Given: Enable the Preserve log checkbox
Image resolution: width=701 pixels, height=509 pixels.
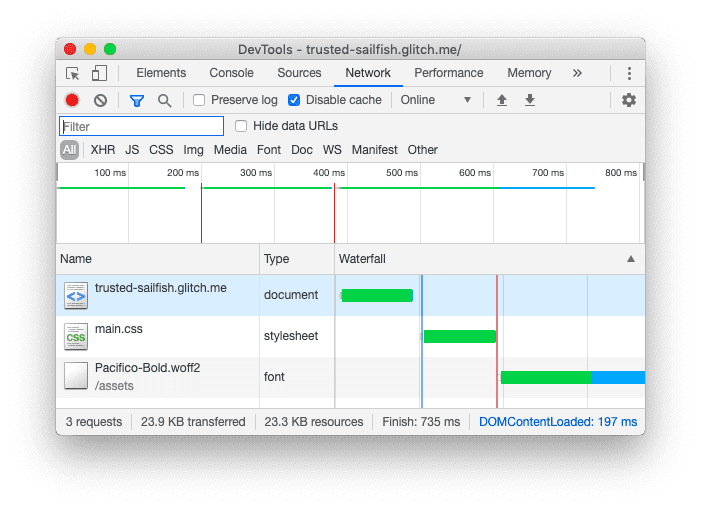Looking at the screenshot, I should point(199,100).
